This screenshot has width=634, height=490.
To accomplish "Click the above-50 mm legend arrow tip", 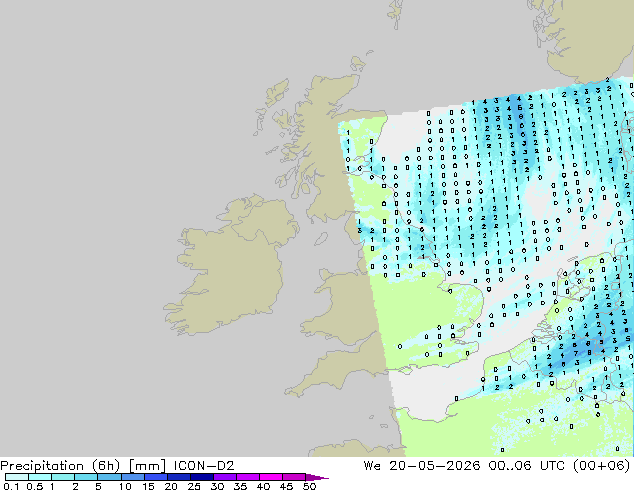I will coord(317,477).
